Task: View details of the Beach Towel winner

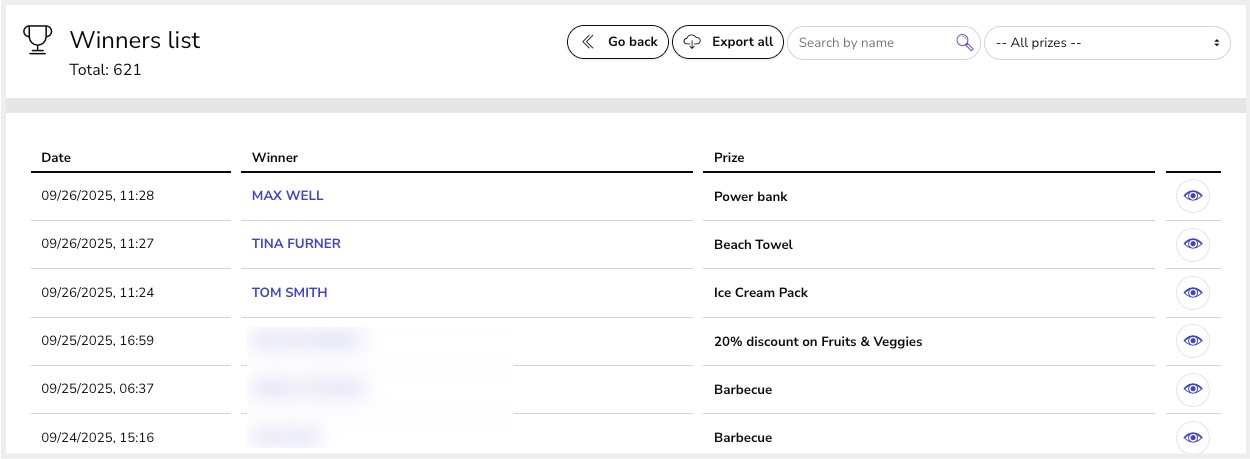Action: [x=1192, y=245]
